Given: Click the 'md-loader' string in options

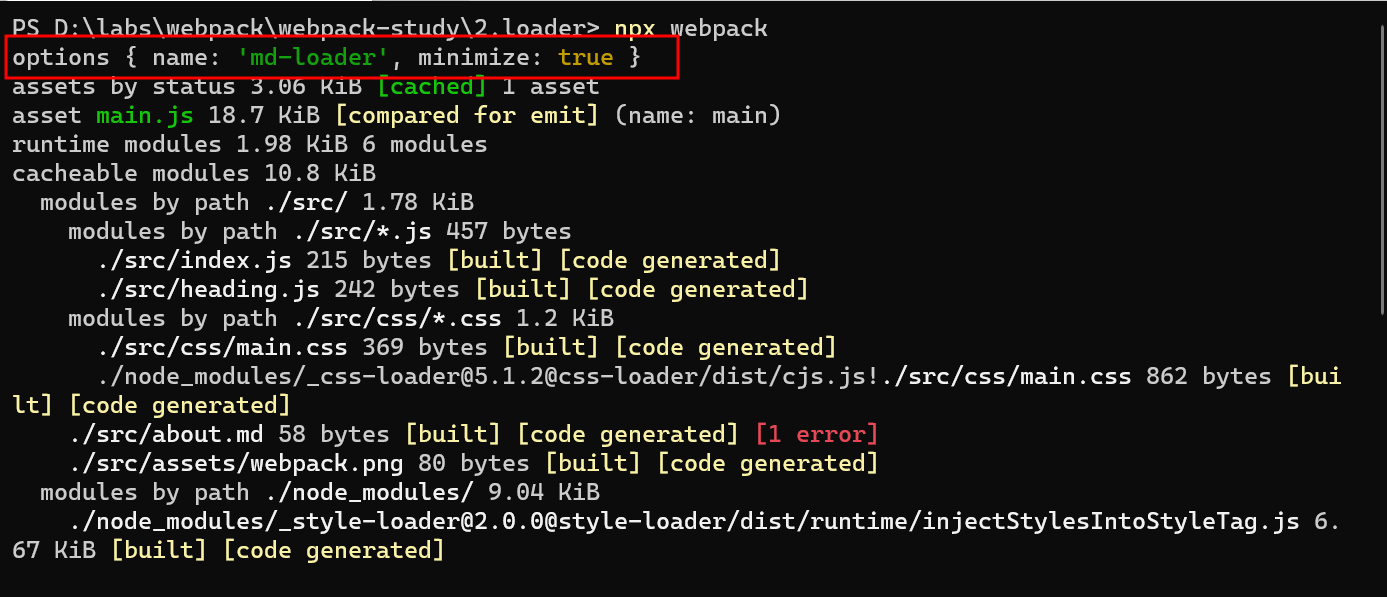Looking at the screenshot, I should [x=312, y=58].
